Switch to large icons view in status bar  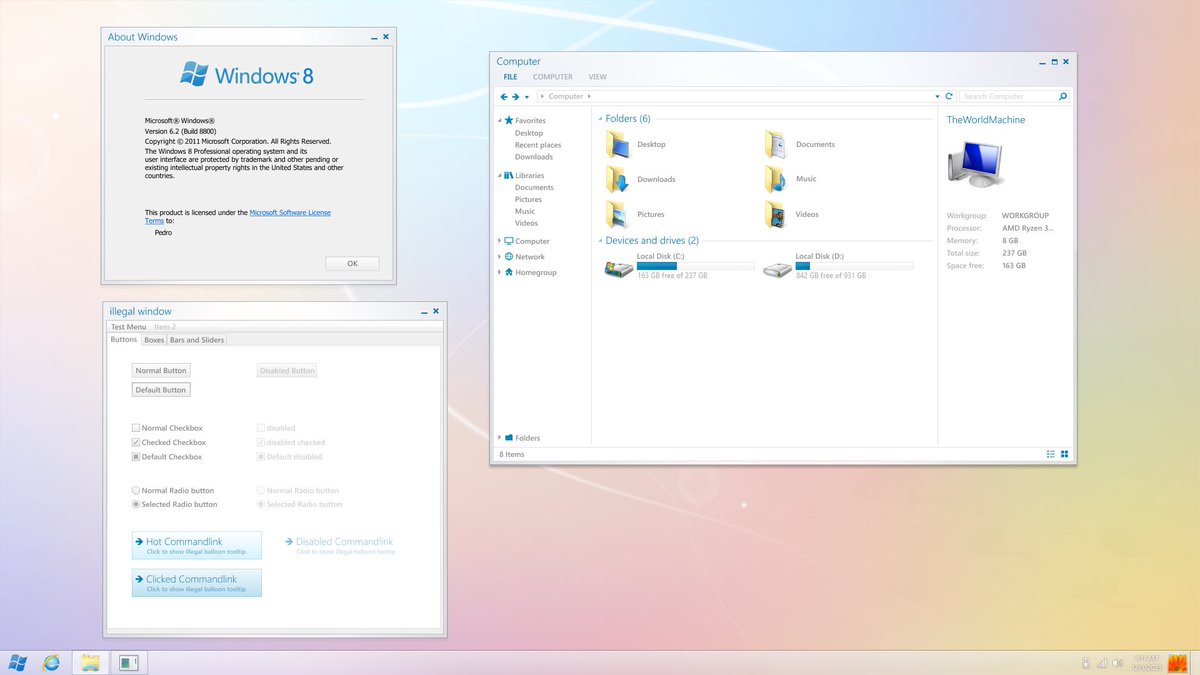[x=1064, y=454]
